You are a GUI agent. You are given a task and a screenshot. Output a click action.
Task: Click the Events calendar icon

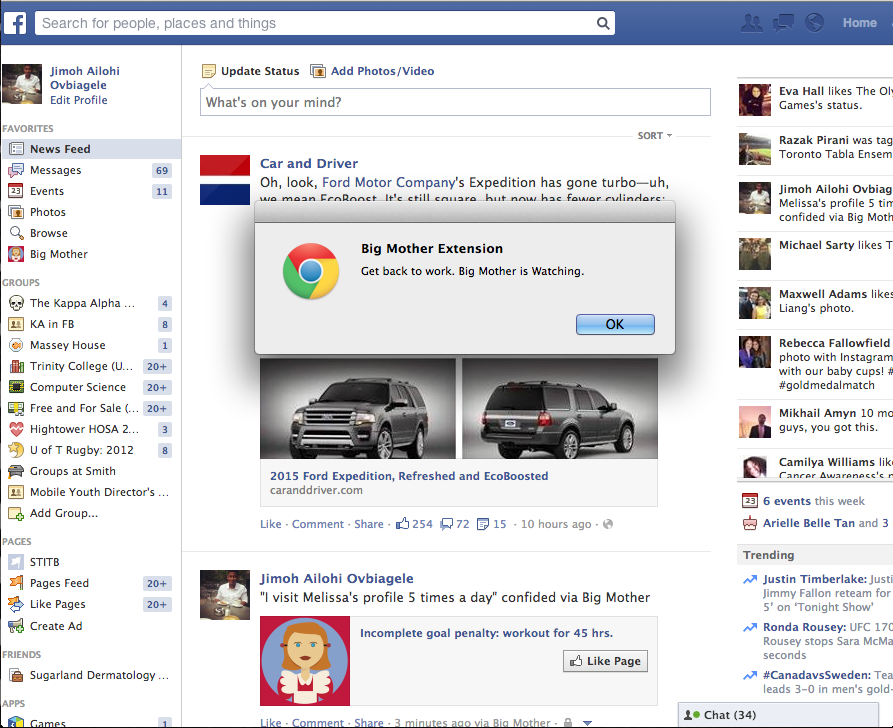pyautogui.click(x=16, y=191)
